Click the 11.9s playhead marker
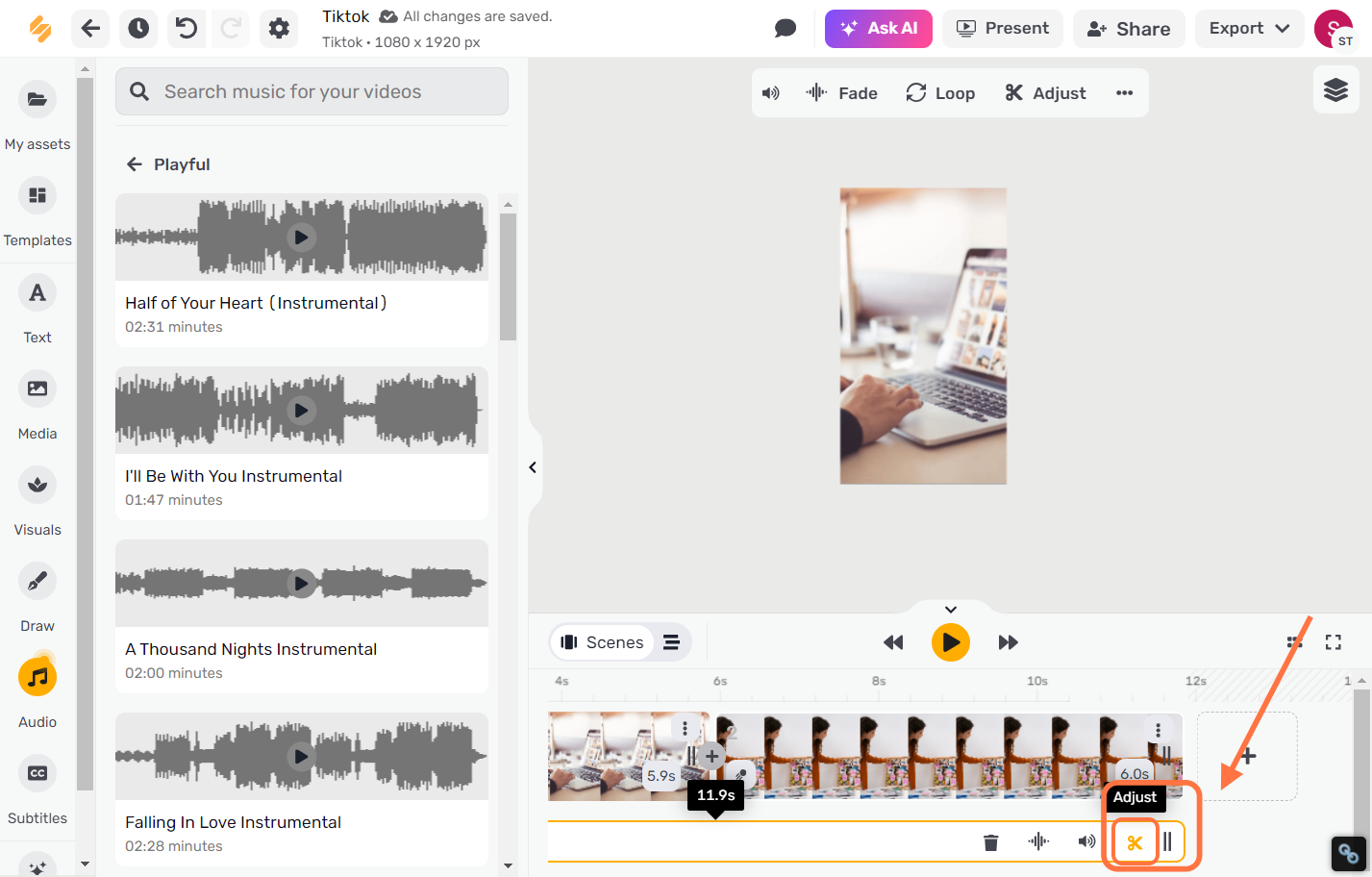1372x877 pixels. point(716,796)
